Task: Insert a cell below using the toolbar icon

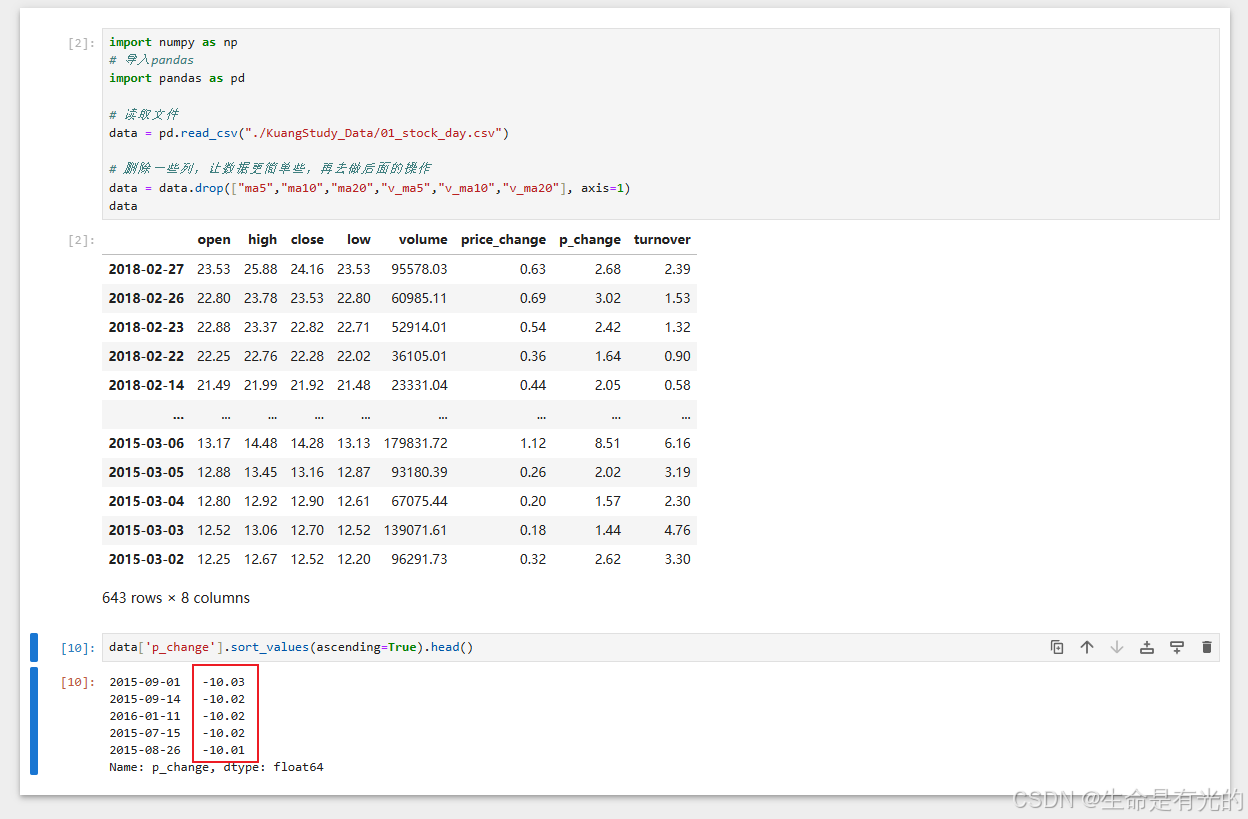Action: pyautogui.click(x=1177, y=647)
